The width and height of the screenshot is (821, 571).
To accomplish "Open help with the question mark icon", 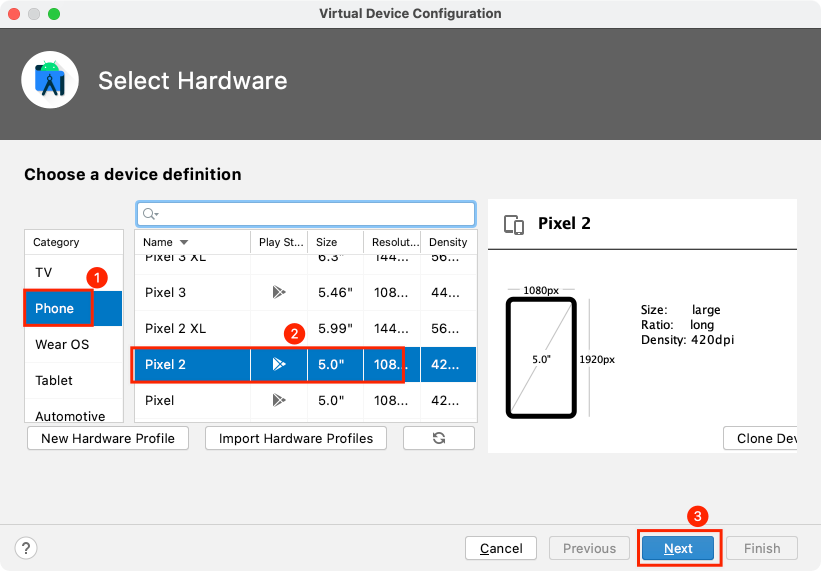I will pos(27,548).
